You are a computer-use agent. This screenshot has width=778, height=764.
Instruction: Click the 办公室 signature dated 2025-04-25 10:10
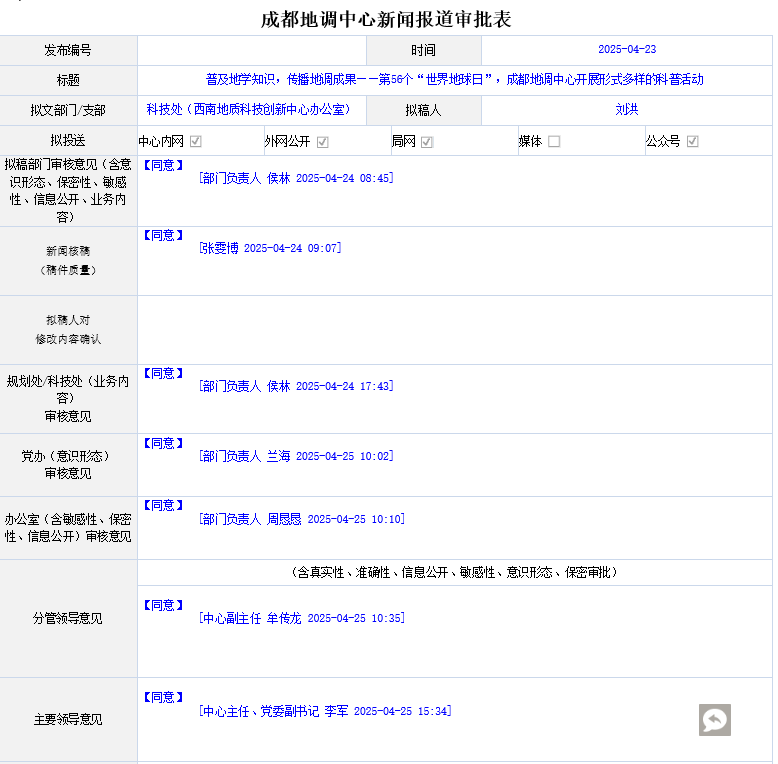(302, 519)
